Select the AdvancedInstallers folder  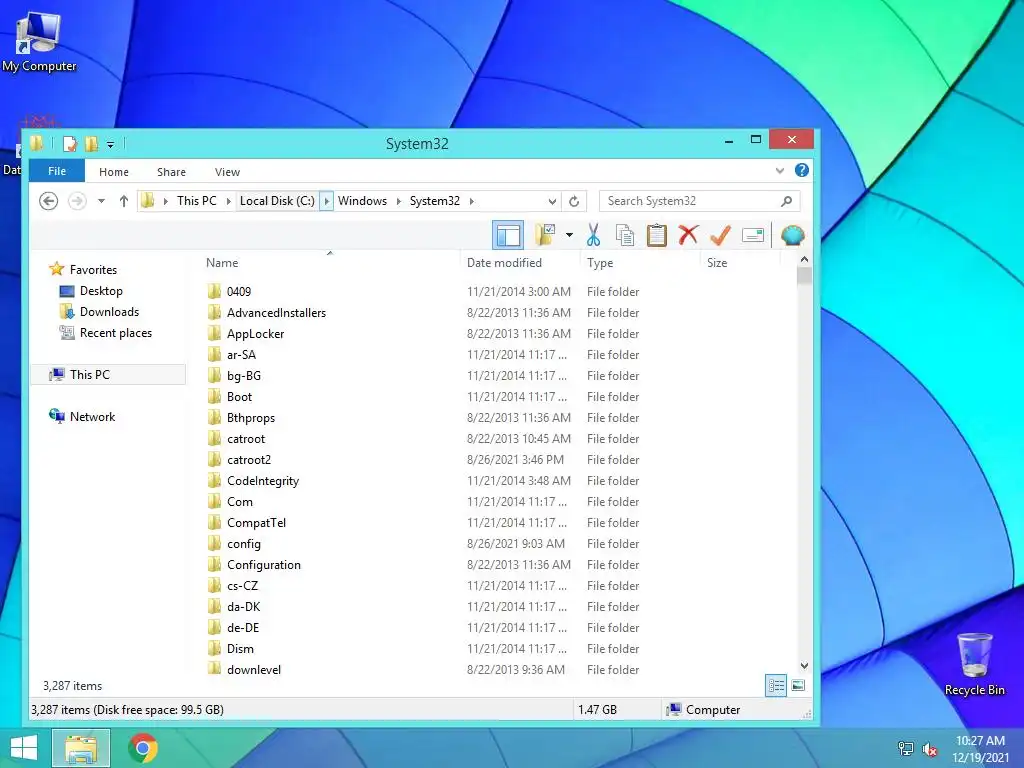(x=276, y=312)
